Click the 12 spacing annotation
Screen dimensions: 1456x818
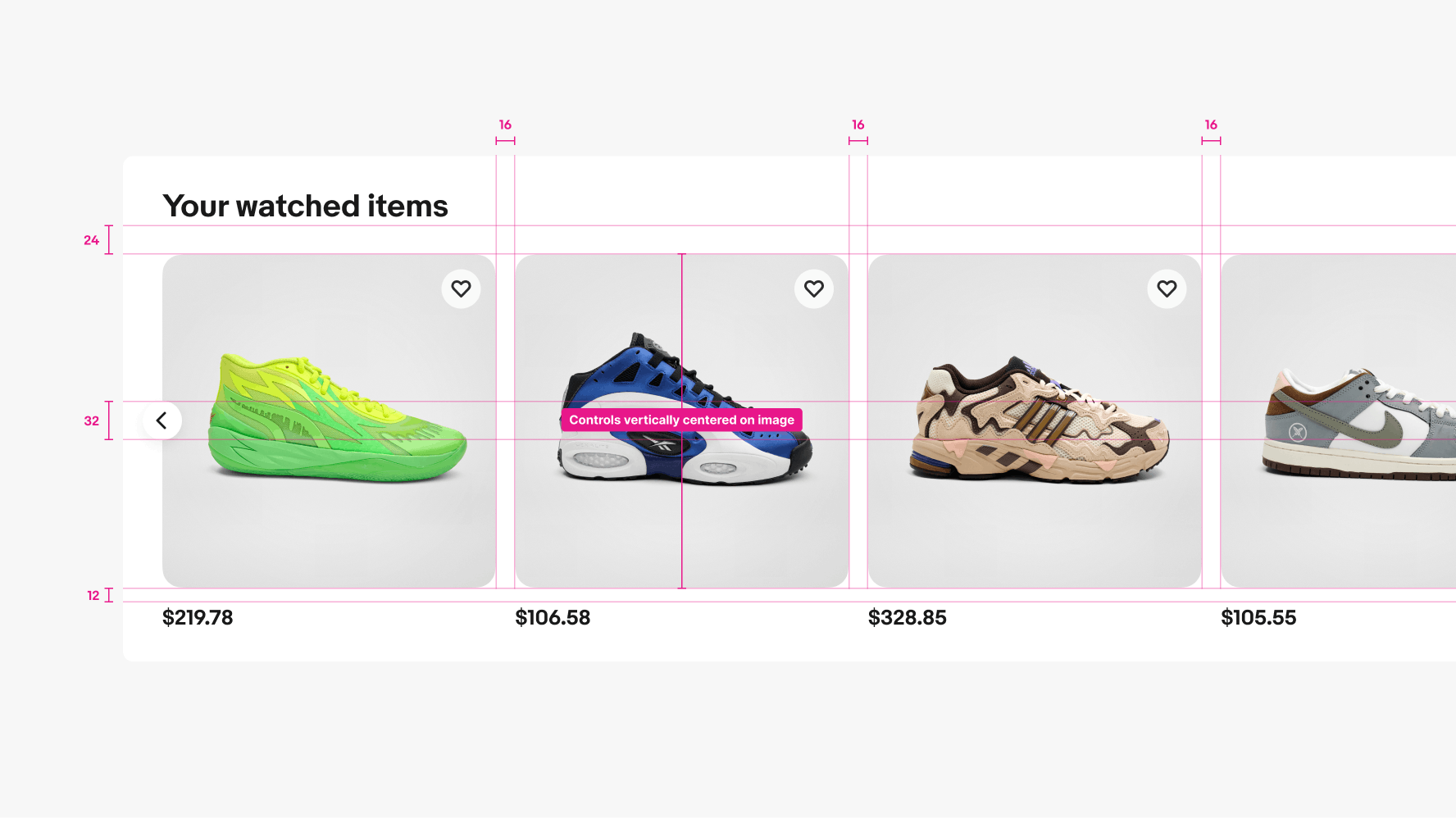(x=93, y=596)
